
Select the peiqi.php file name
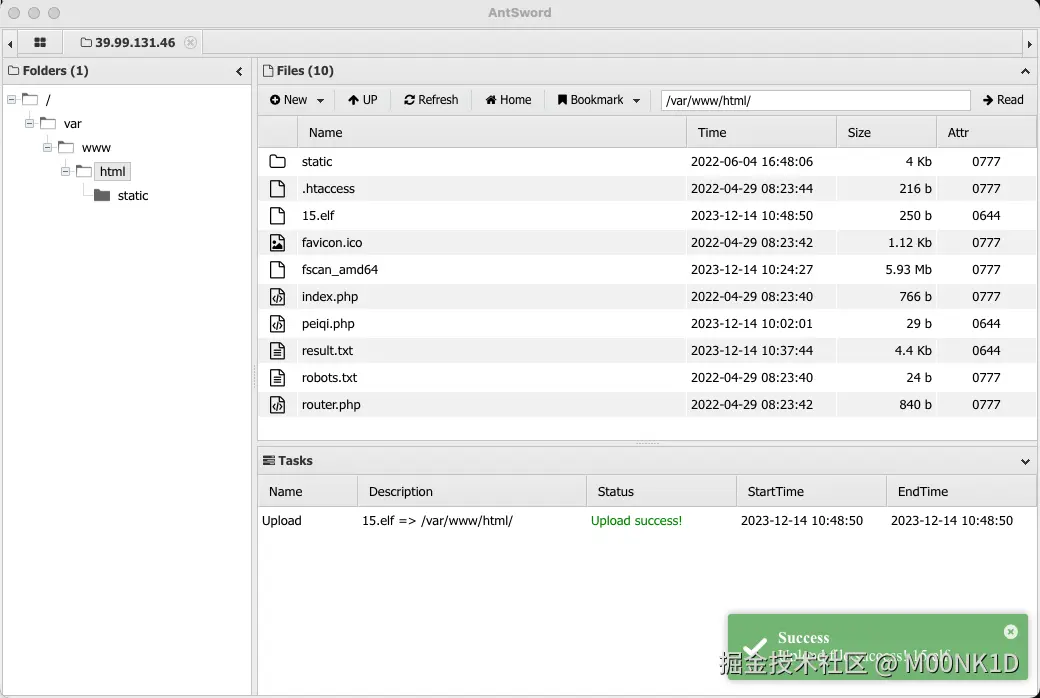click(328, 324)
